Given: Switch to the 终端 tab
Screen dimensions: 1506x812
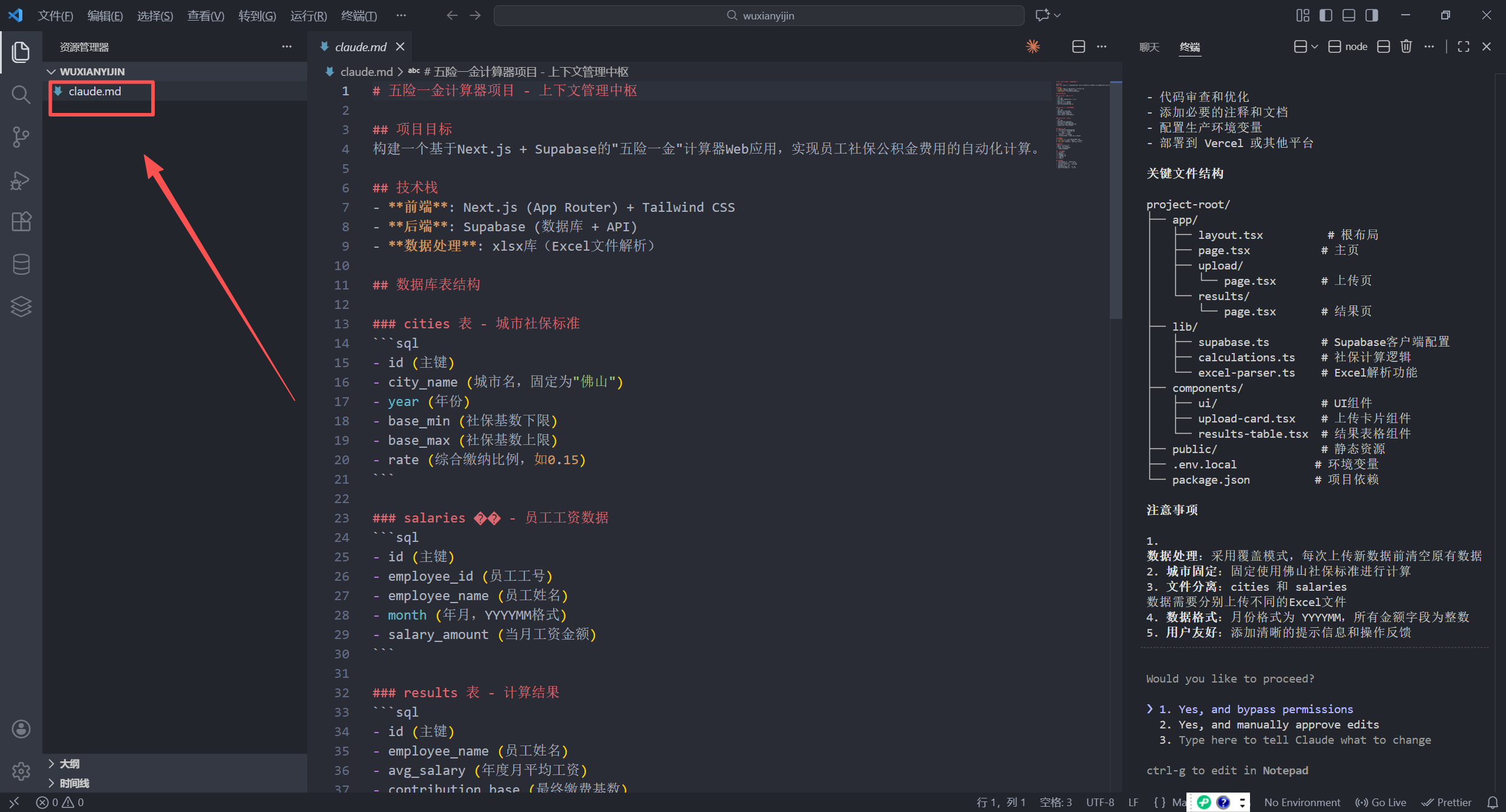Looking at the screenshot, I should click(x=1189, y=47).
